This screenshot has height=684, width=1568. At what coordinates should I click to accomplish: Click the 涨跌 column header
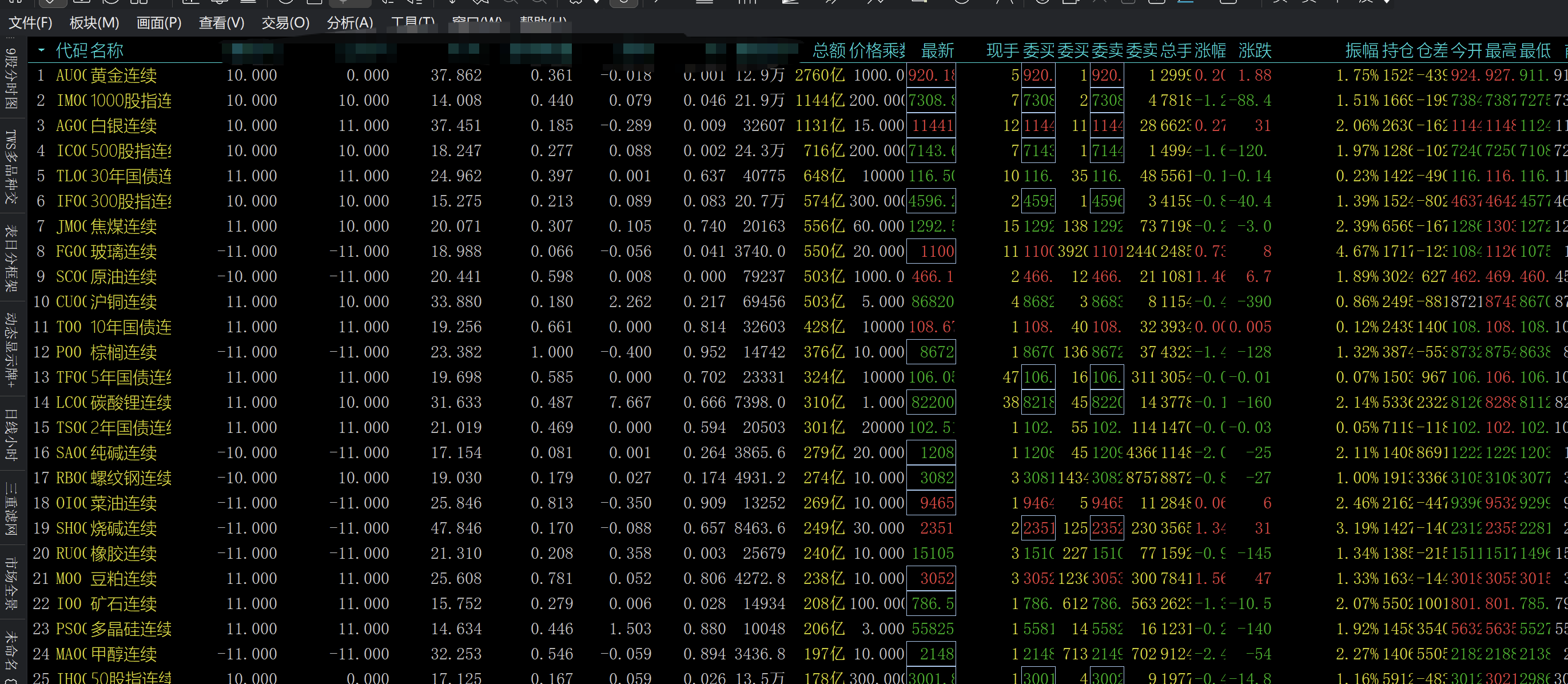(1255, 50)
